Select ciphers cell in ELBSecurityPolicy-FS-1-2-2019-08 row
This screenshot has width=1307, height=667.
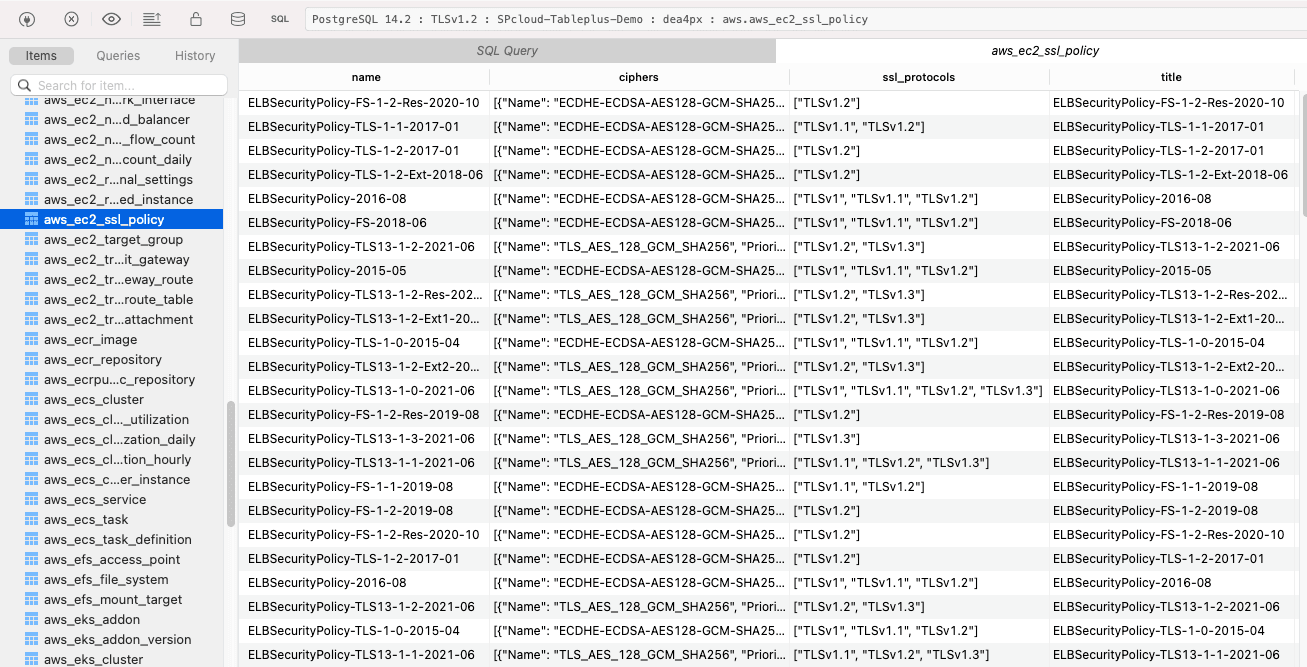click(x=639, y=511)
